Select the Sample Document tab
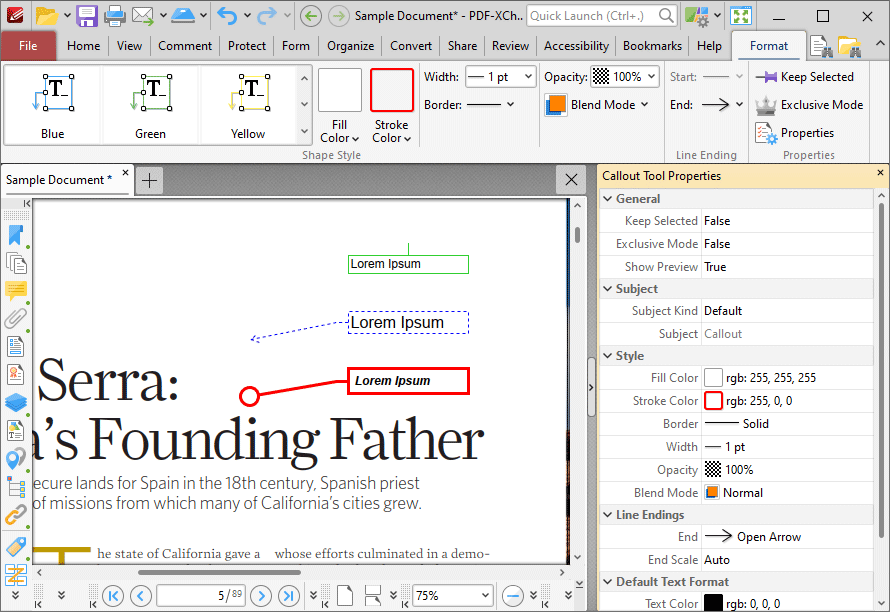 pos(59,180)
